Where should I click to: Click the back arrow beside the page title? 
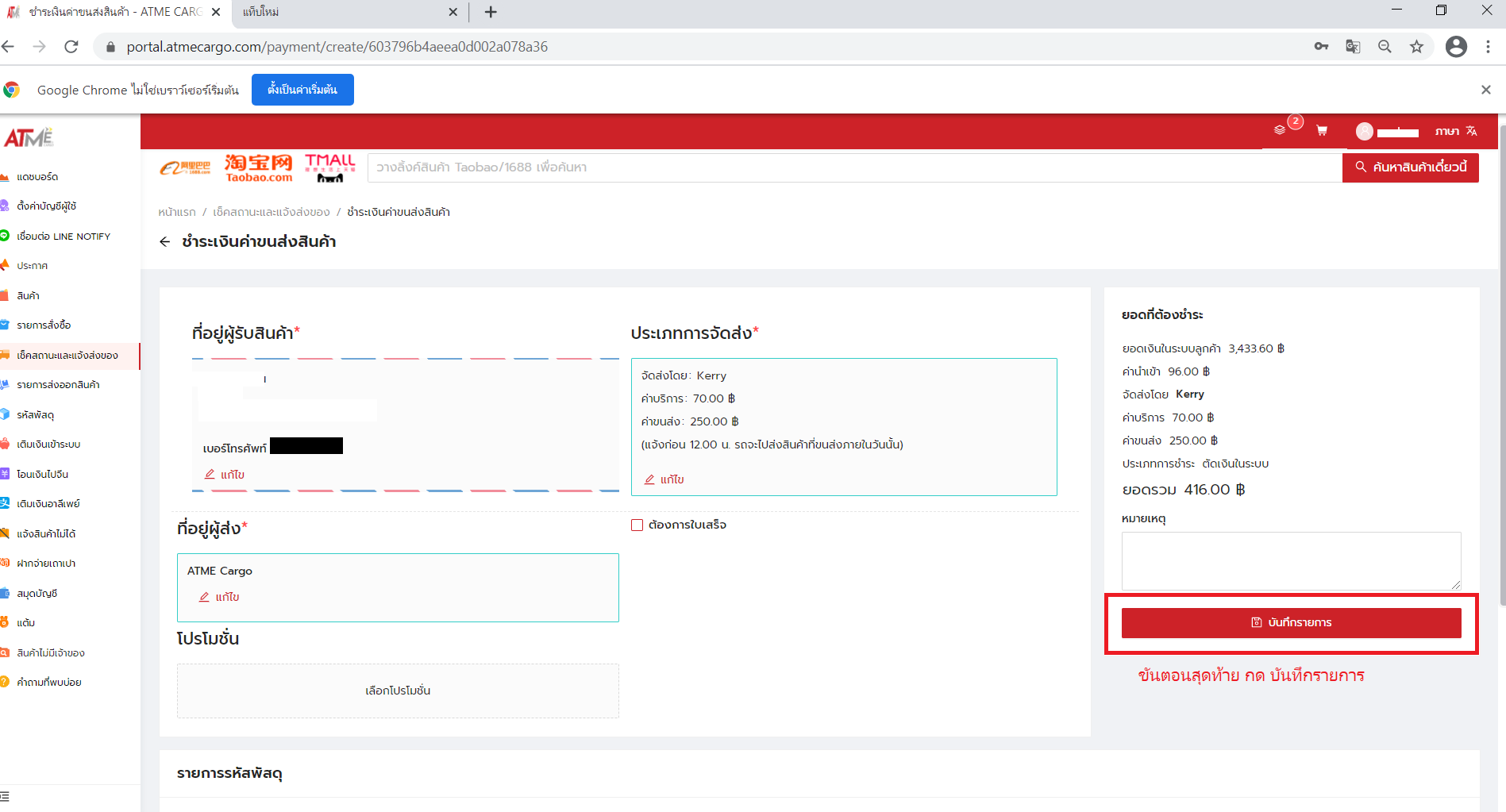[x=165, y=242]
